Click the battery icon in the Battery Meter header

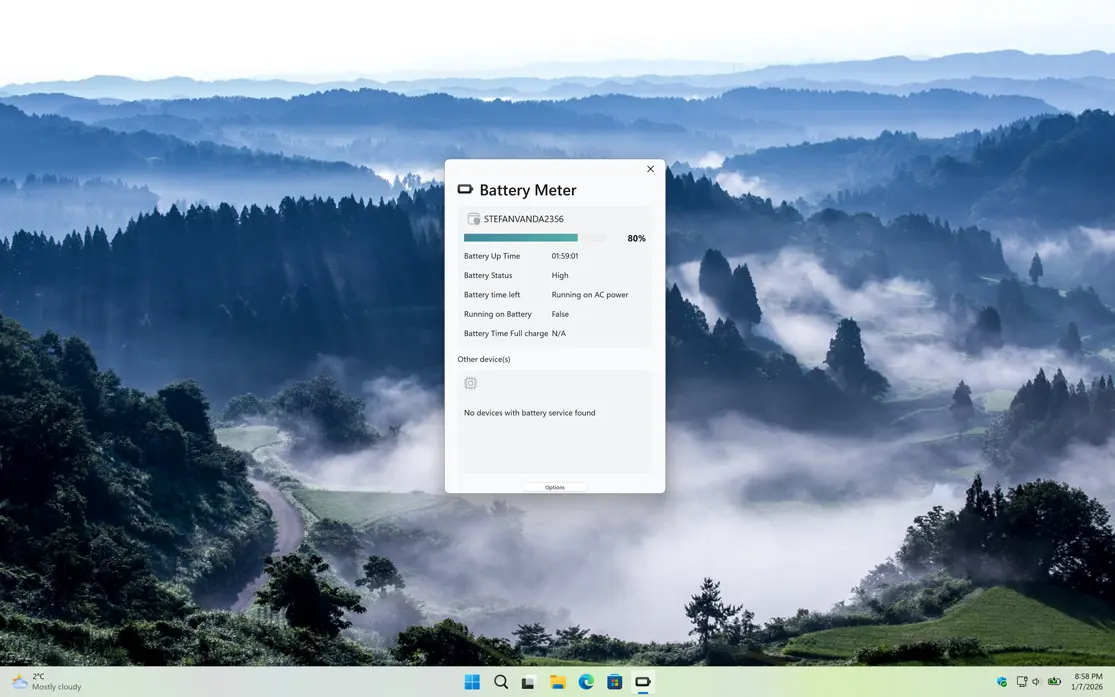(464, 189)
